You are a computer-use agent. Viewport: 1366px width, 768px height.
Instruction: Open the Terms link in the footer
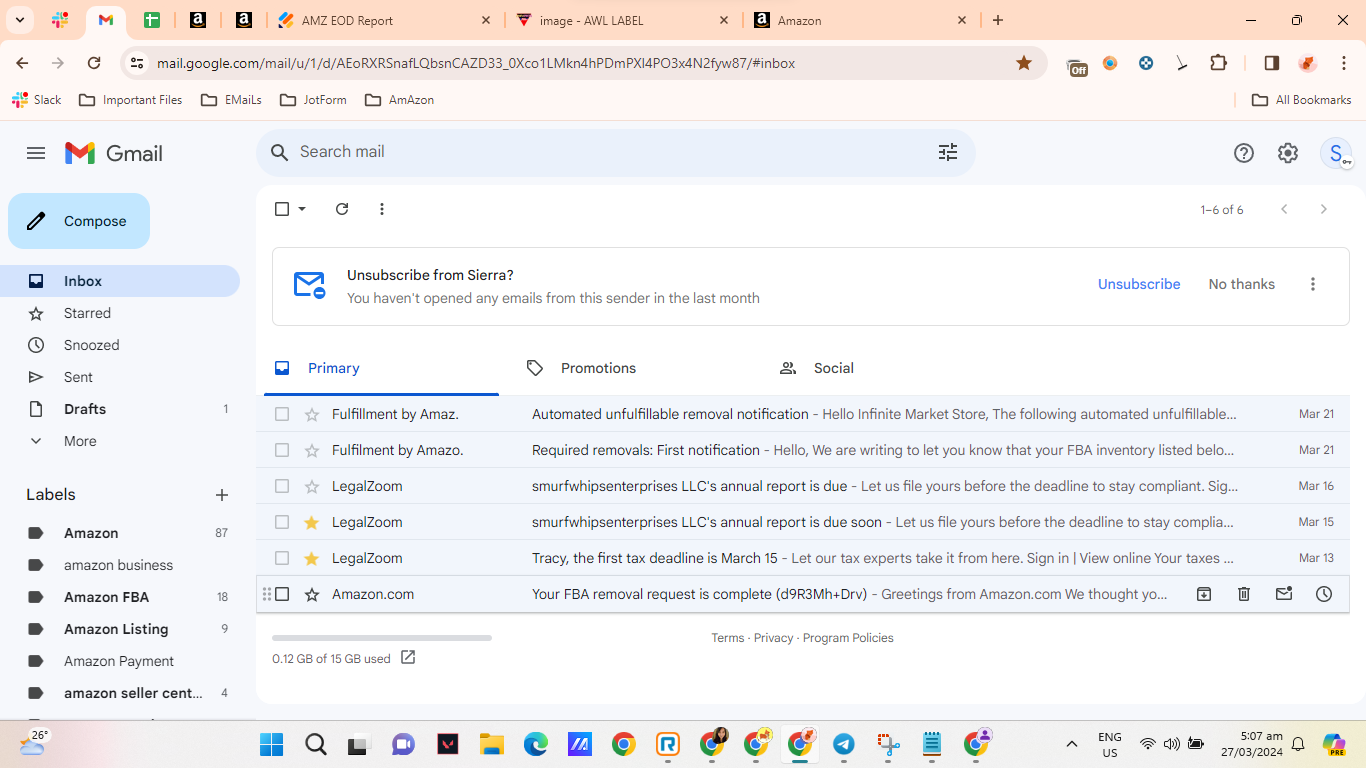coord(728,638)
